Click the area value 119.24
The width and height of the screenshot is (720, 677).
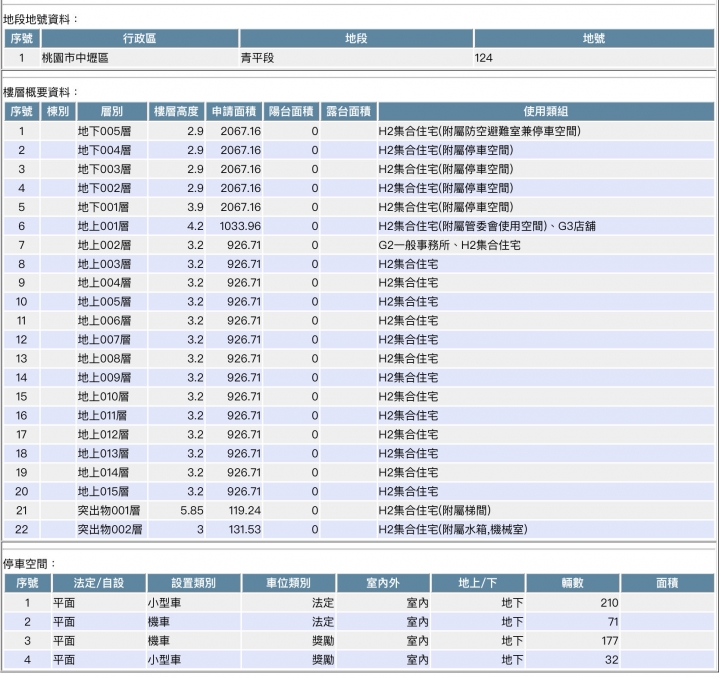pos(245,510)
